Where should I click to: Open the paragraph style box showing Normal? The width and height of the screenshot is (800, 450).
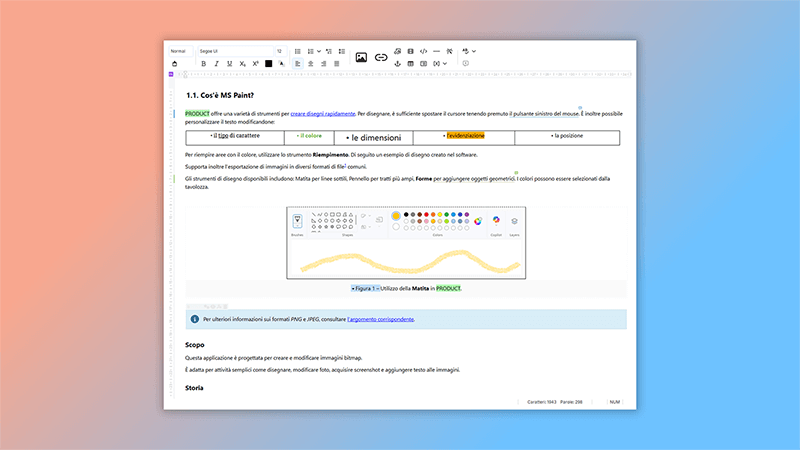tap(181, 51)
